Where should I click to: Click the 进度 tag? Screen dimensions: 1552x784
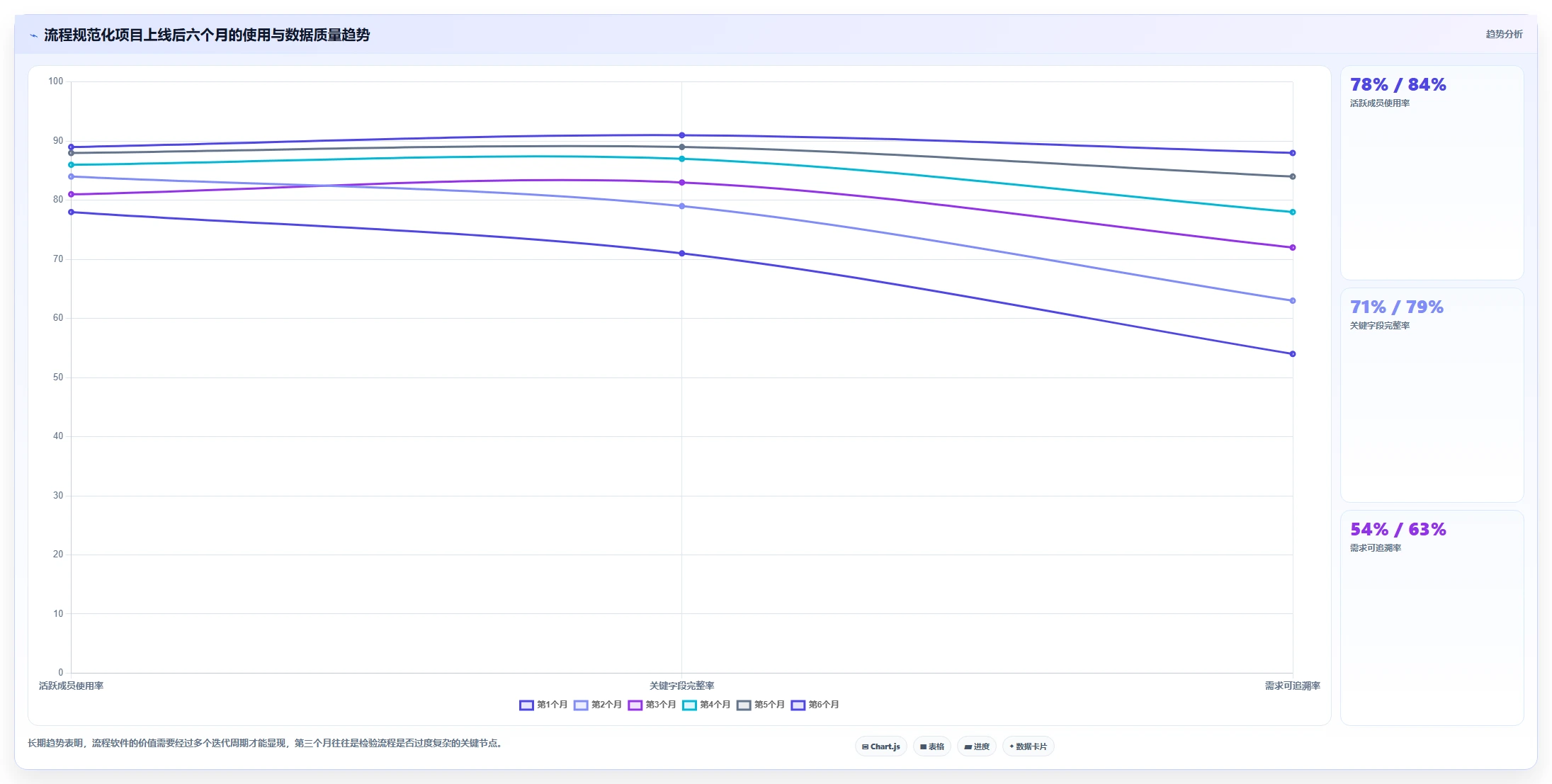click(977, 746)
